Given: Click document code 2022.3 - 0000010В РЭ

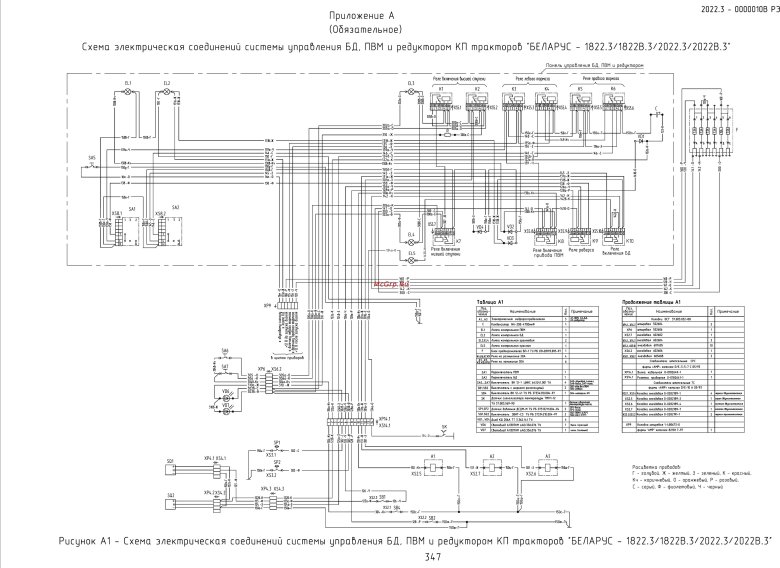Looking at the screenshot, I should (732, 8).
